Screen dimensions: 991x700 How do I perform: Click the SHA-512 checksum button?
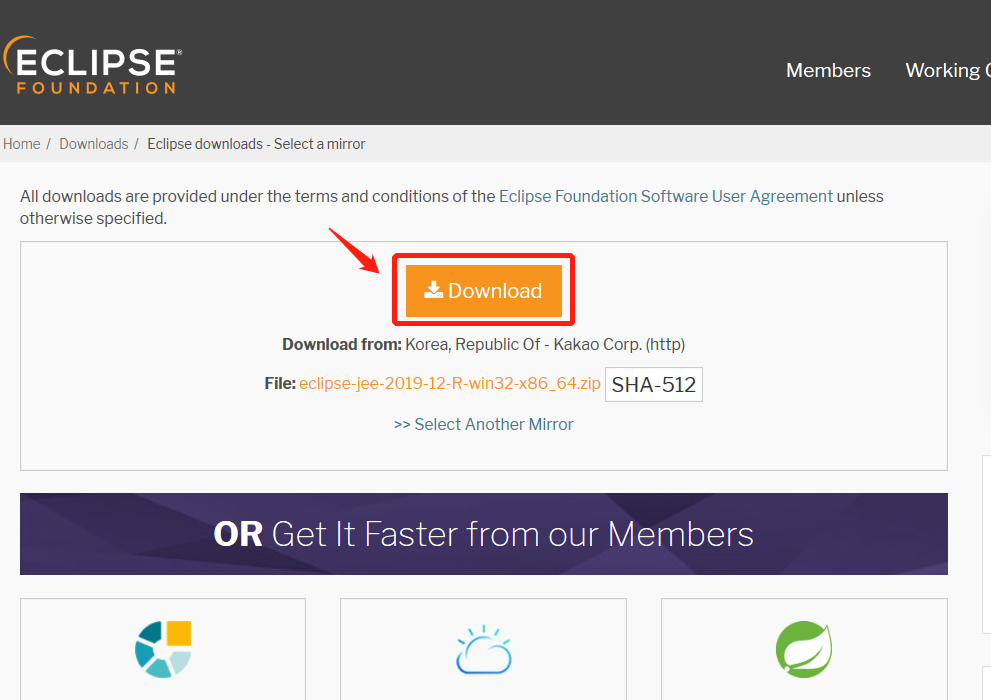point(654,384)
